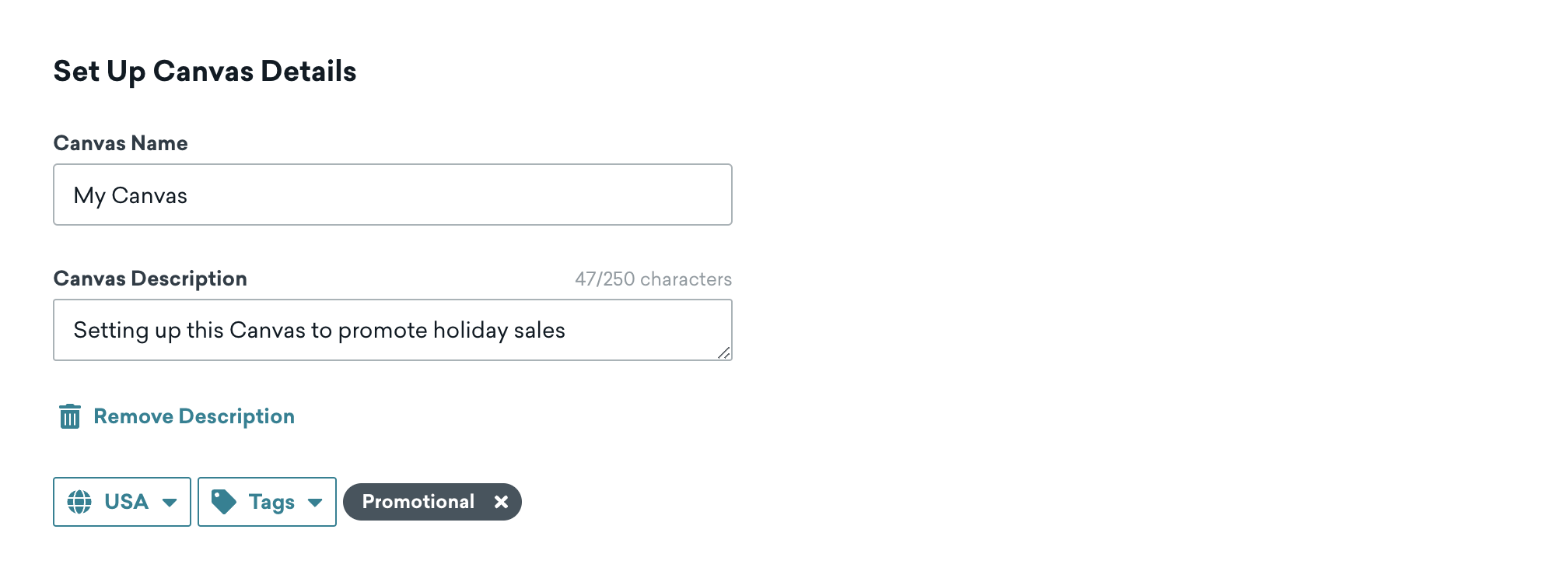1568x582 pixels.
Task: Remove the Promotional tag with its X
Action: tap(502, 502)
